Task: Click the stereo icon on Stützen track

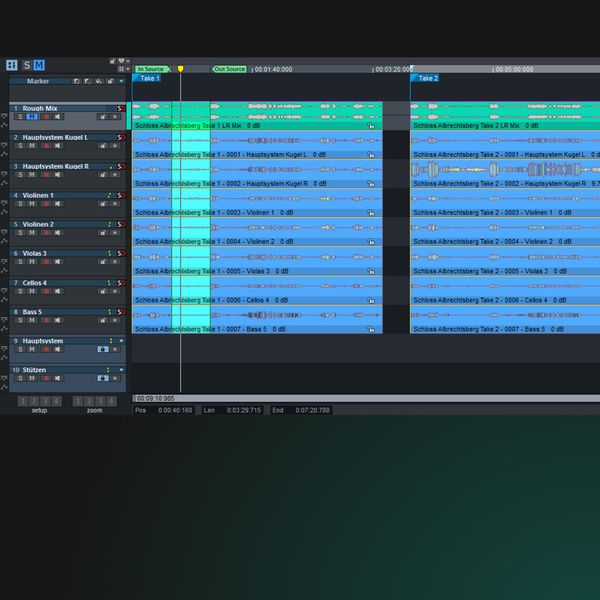Action: [x=103, y=378]
